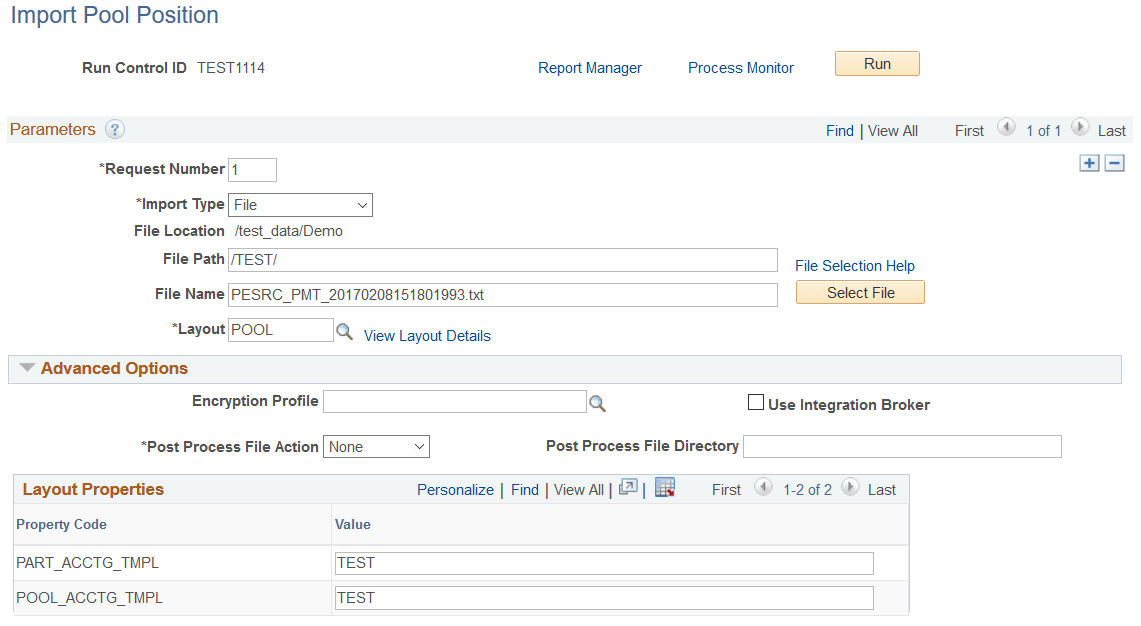This screenshot has width=1141, height=626.
Task: Download Layout Properties grid to spreadsheet
Action: click(664, 489)
